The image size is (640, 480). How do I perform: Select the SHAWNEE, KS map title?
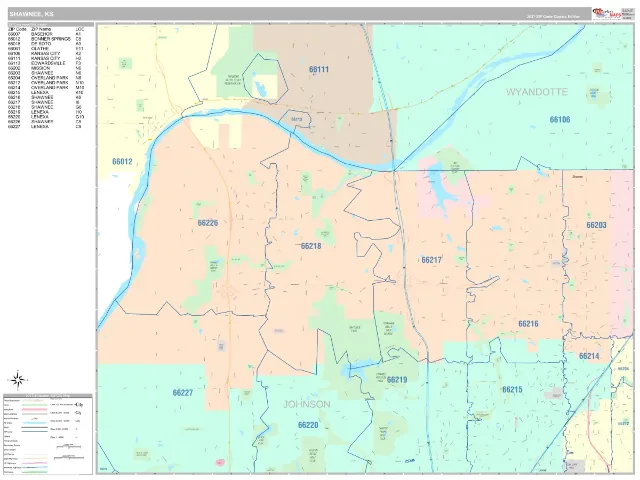tap(31, 14)
